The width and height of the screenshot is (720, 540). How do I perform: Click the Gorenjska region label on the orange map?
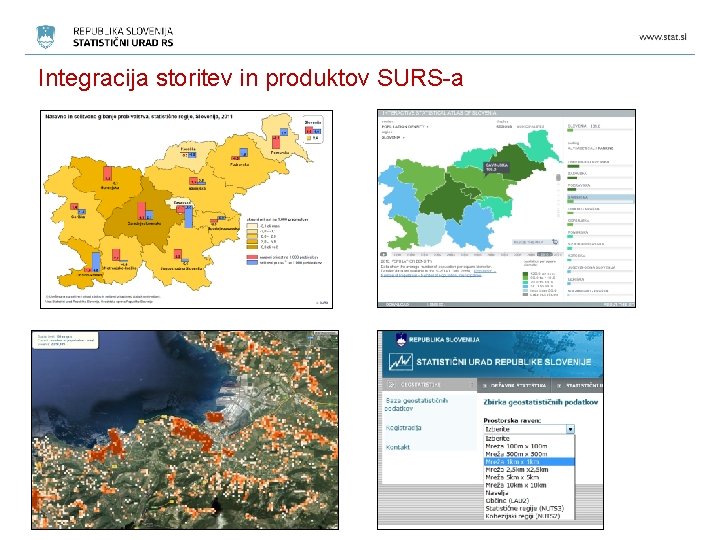(109, 187)
